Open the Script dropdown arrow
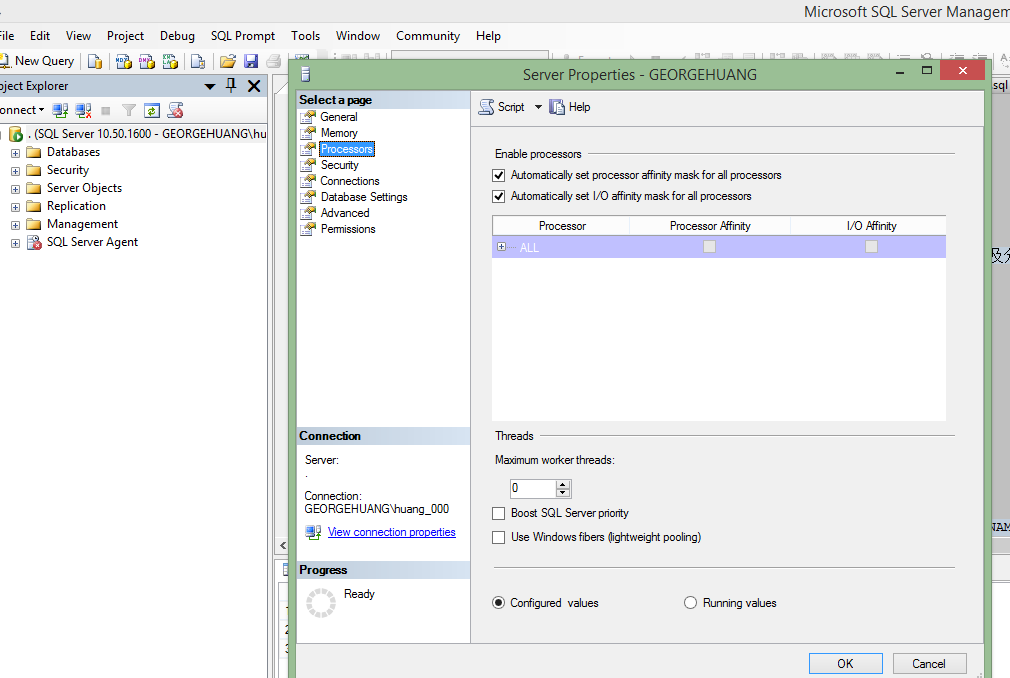1010x678 pixels. pyautogui.click(x=538, y=107)
